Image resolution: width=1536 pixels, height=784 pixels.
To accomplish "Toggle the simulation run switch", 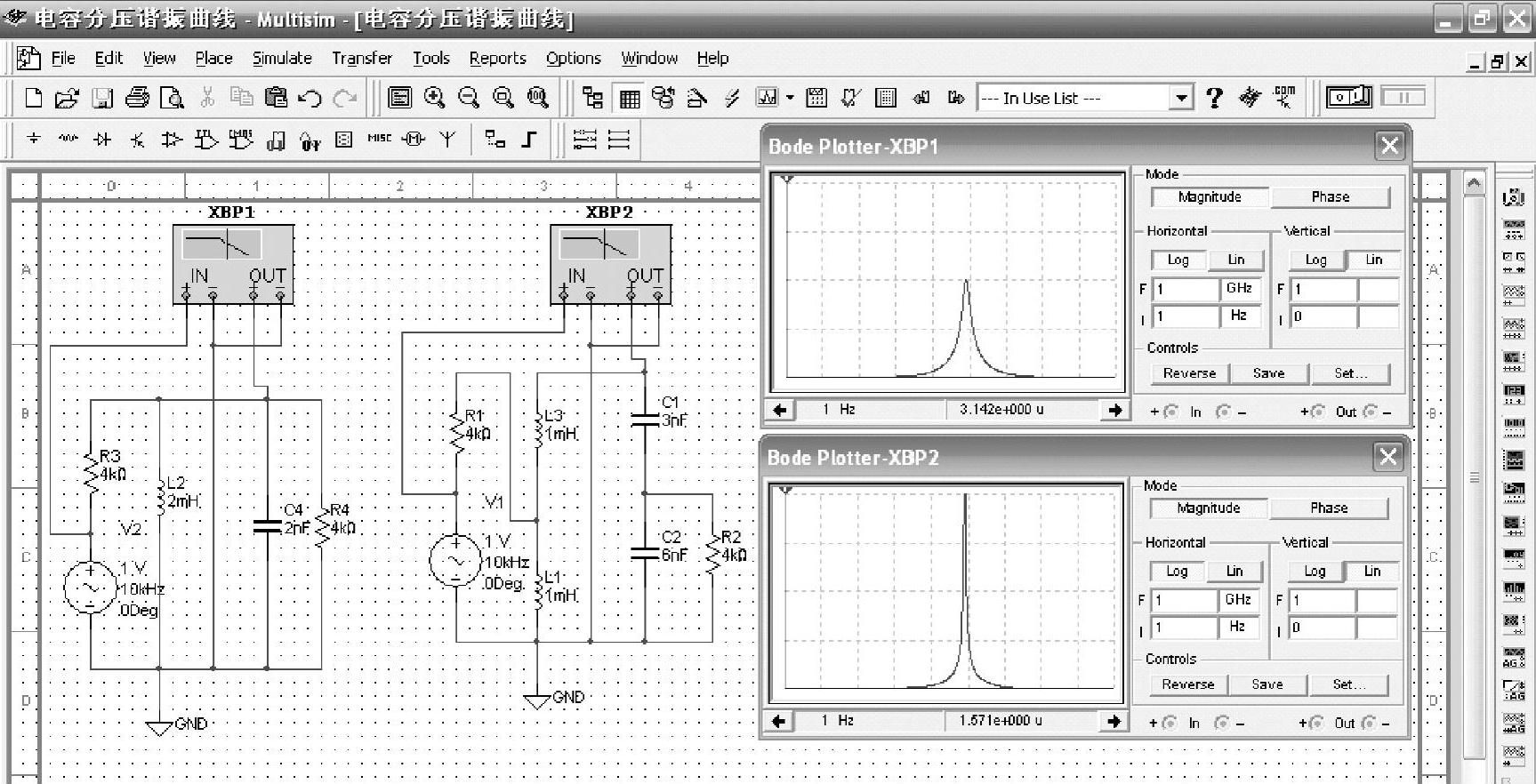I will 1348,97.
